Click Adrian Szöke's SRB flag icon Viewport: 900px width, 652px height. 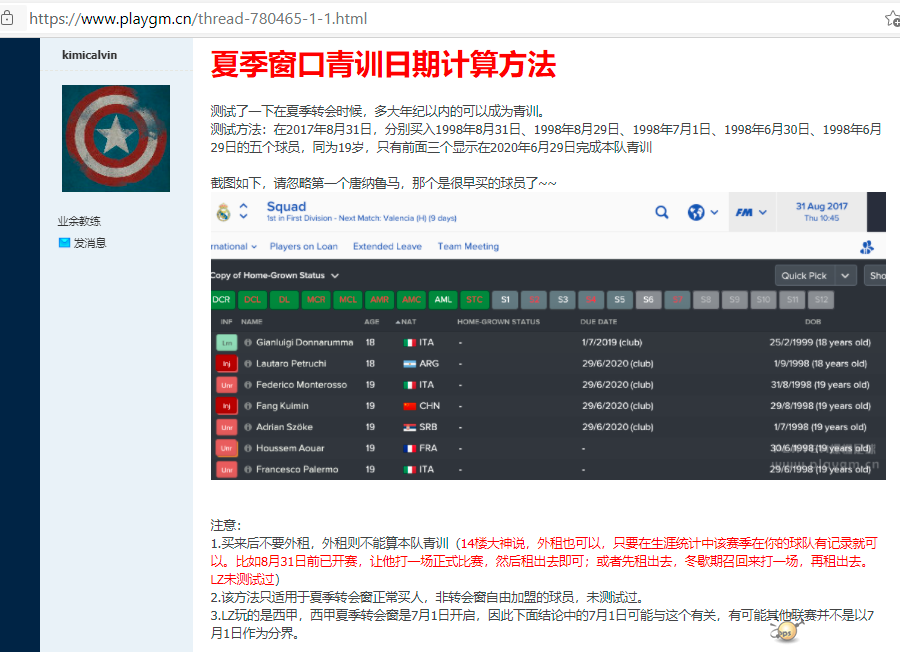[409, 428]
